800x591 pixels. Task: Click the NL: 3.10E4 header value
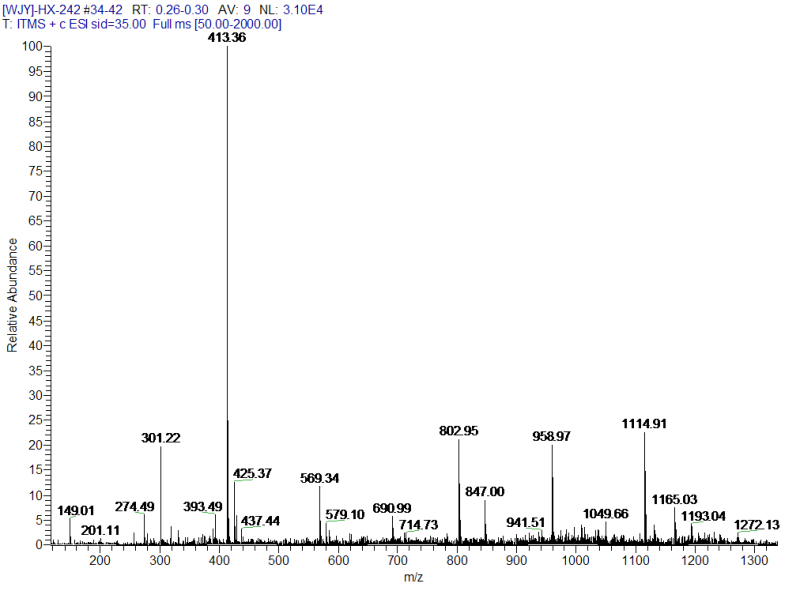291,10
